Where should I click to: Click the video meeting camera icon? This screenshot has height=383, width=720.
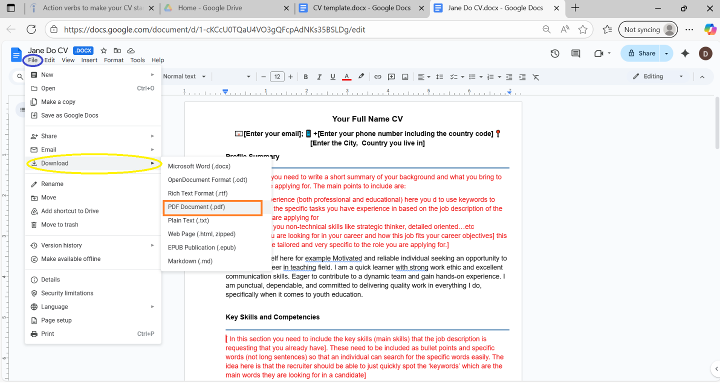point(598,53)
